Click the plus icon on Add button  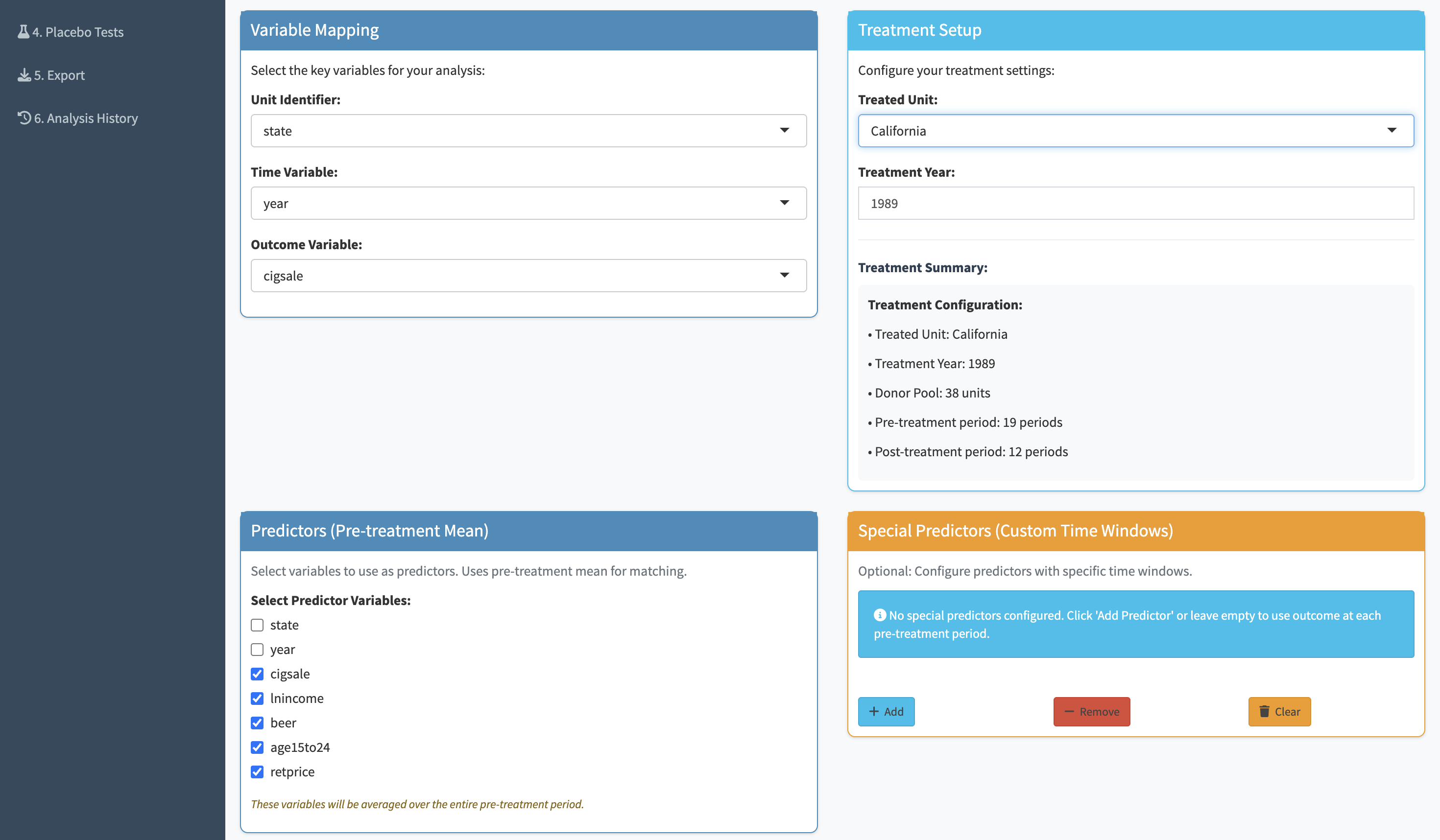874,711
